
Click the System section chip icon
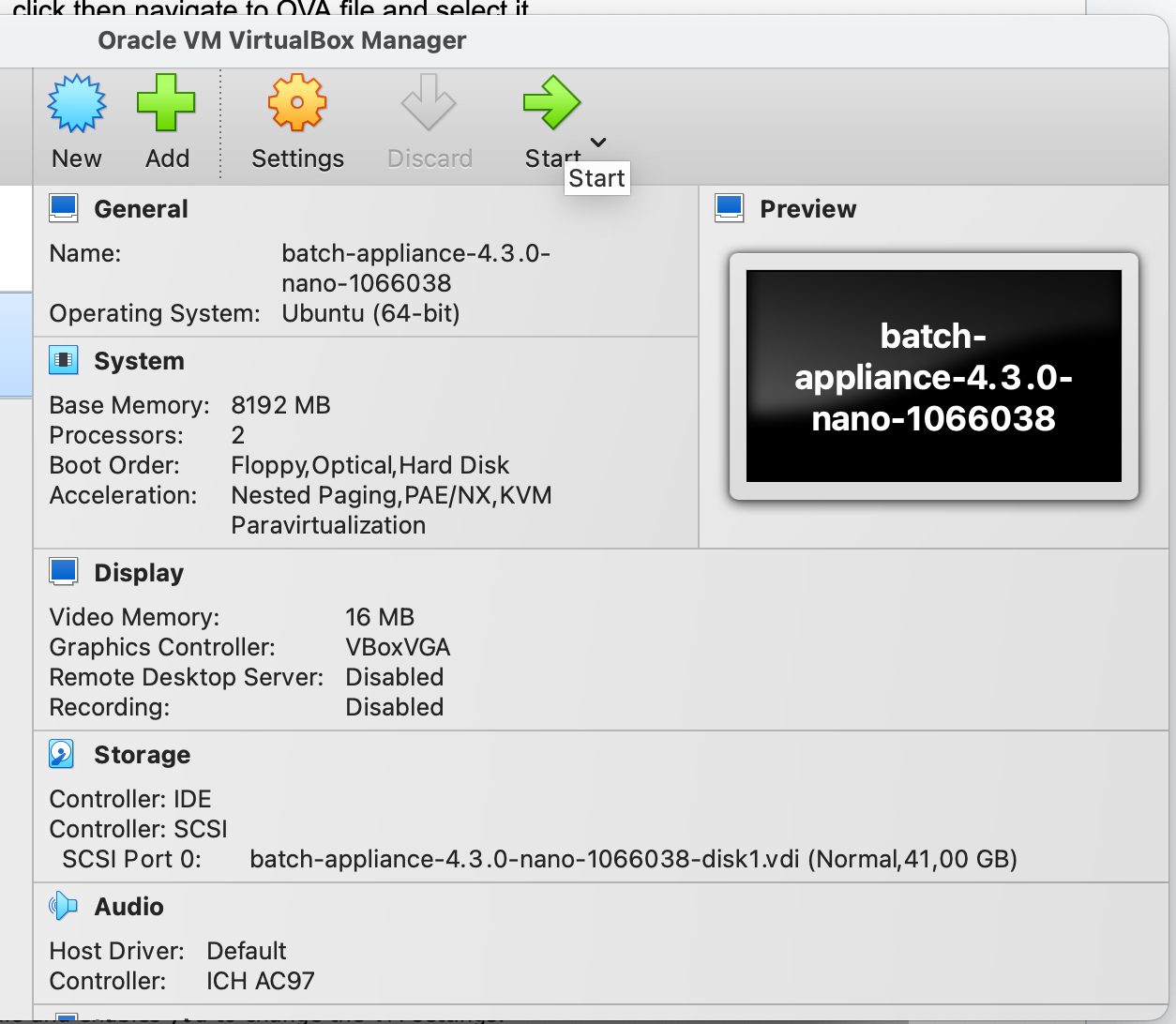click(64, 360)
